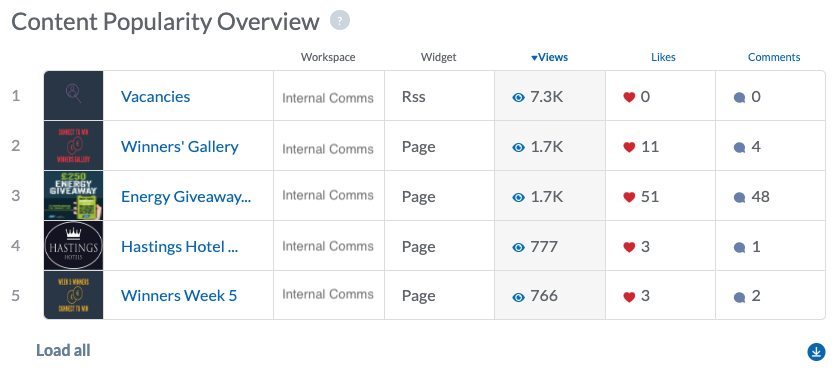The width and height of the screenshot is (840, 371).
Task: Download the content popularity report
Action: [x=816, y=352]
